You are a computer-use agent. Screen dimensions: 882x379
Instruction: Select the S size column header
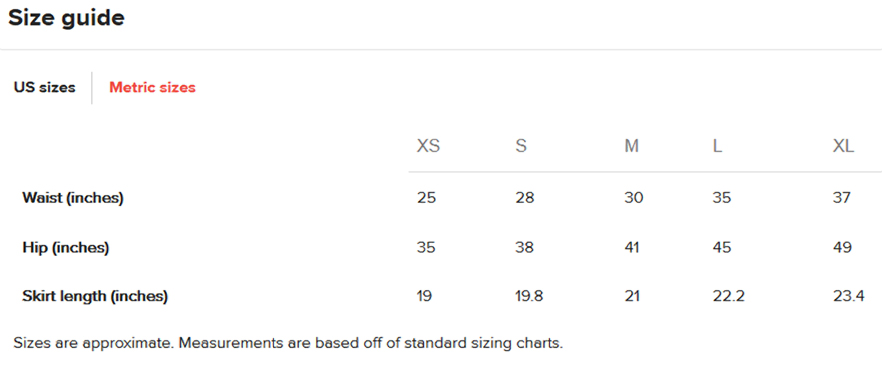(x=521, y=146)
